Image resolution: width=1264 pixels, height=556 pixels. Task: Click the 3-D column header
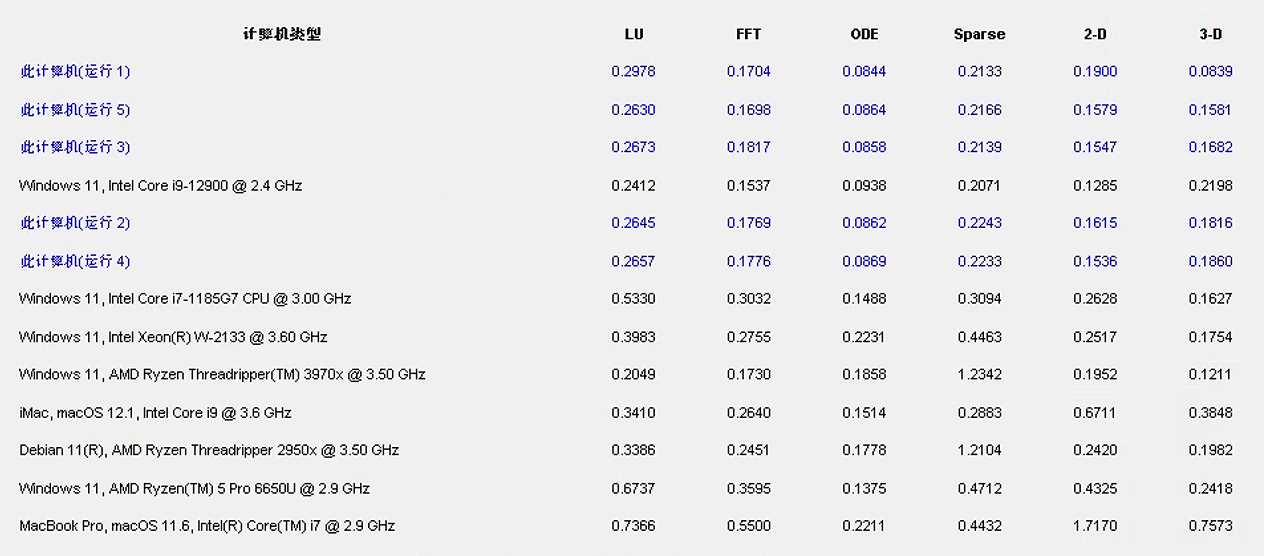click(1210, 34)
